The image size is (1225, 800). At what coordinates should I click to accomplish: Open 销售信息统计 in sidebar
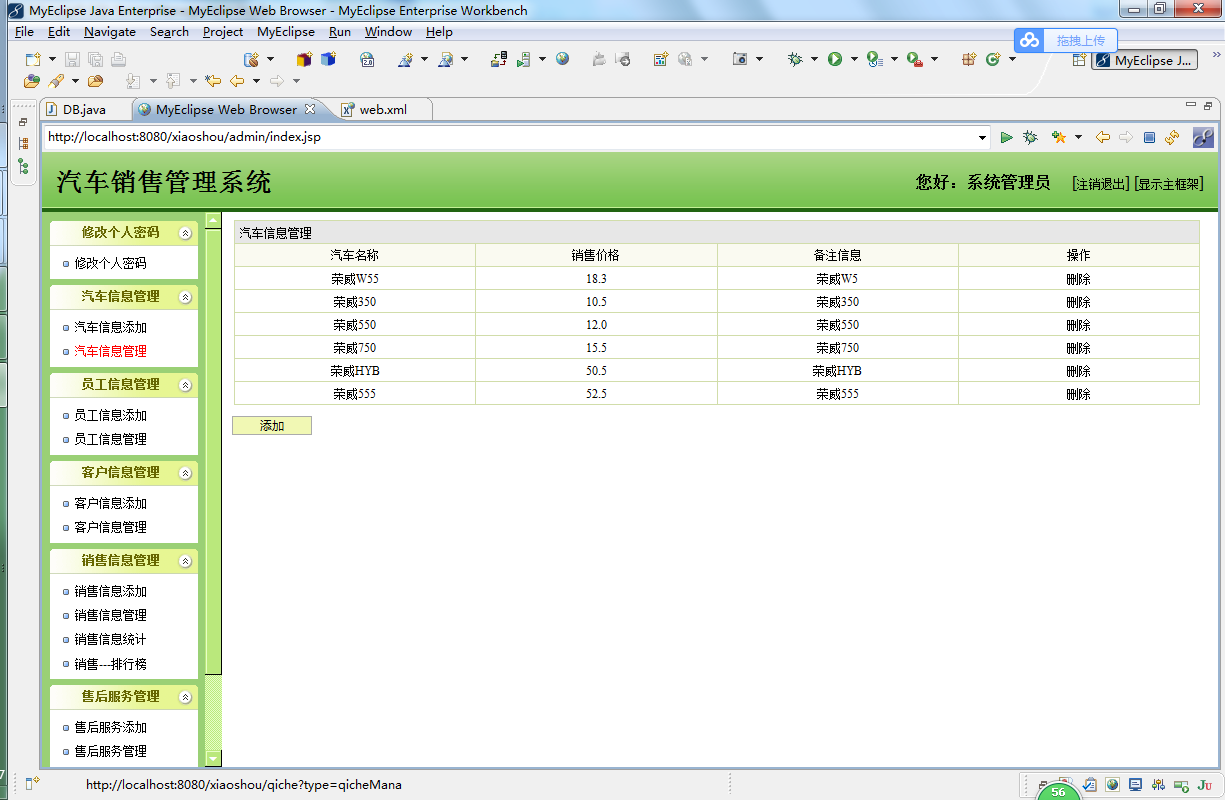coord(111,639)
